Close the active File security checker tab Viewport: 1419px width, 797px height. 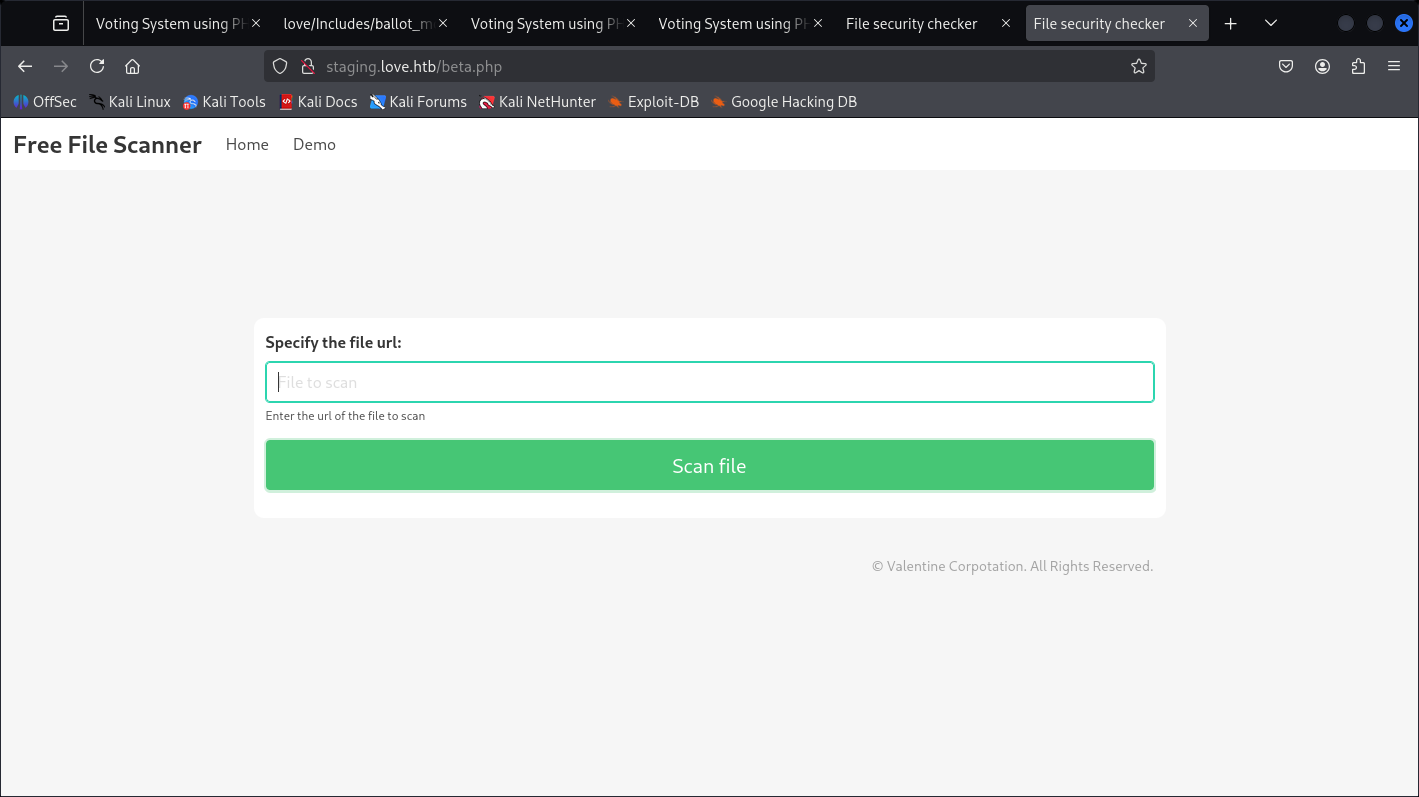1192,23
